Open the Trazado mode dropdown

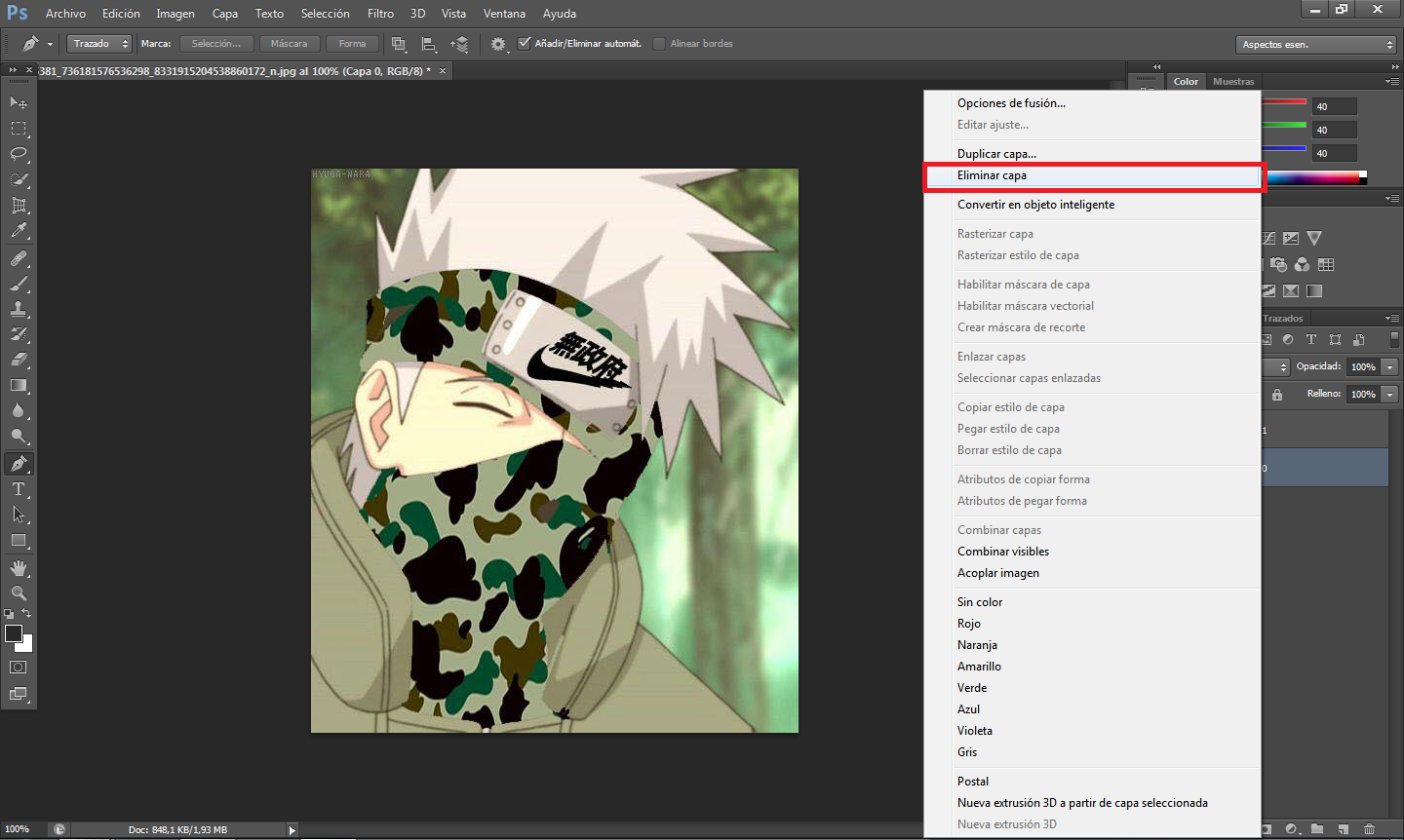point(99,44)
